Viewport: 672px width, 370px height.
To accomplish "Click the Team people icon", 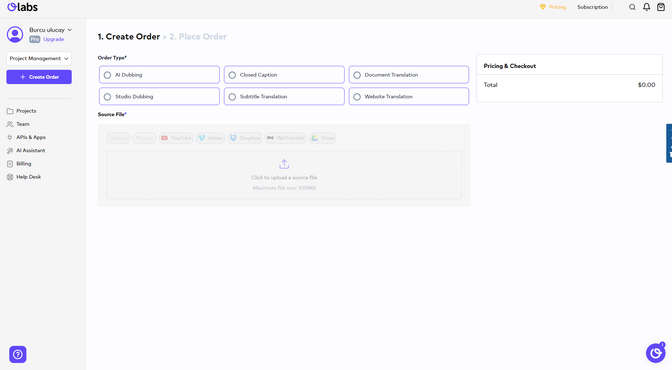I will click(x=10, y=124).
